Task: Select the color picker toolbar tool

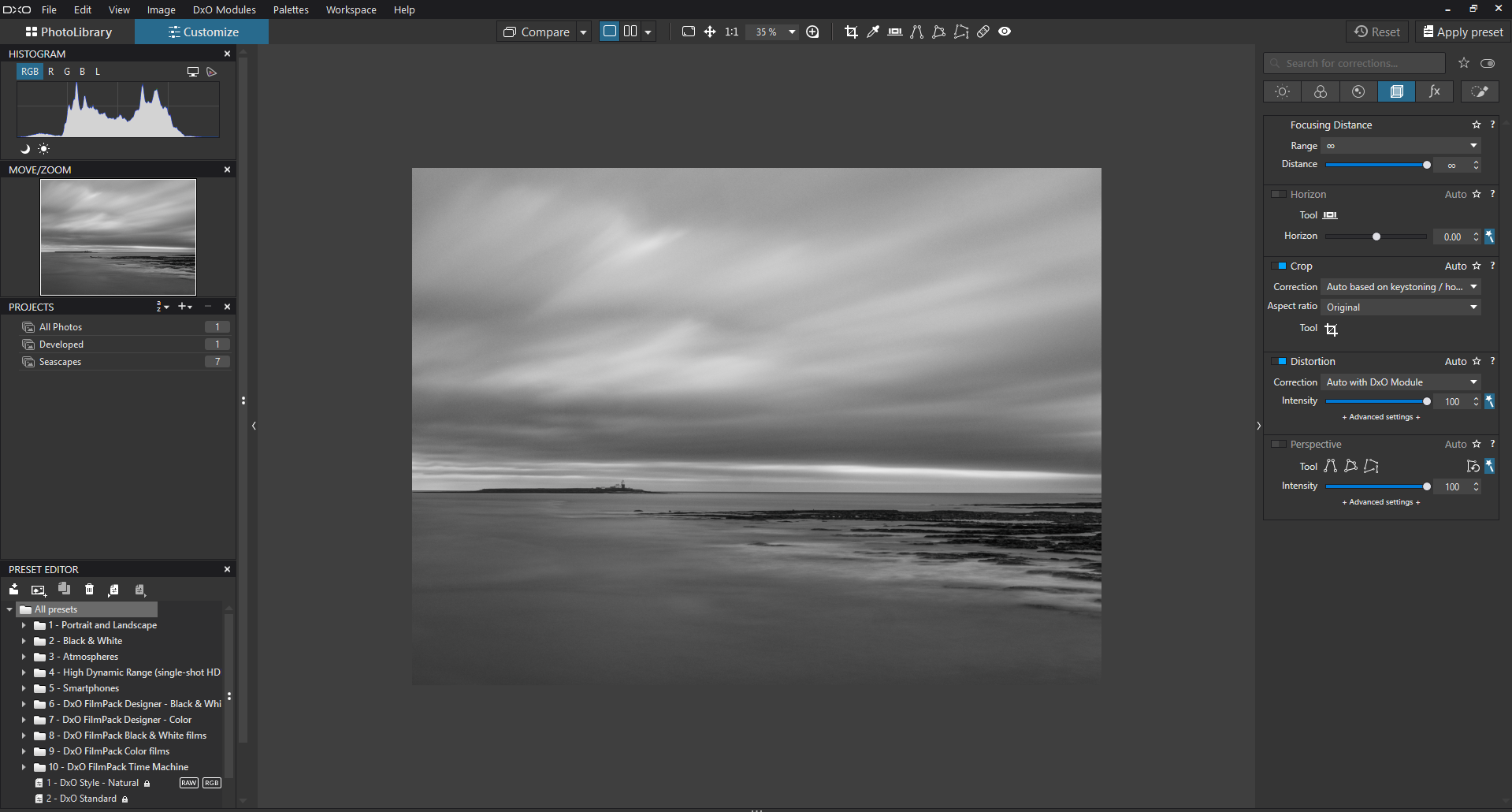Action: [x=872, y=32]
